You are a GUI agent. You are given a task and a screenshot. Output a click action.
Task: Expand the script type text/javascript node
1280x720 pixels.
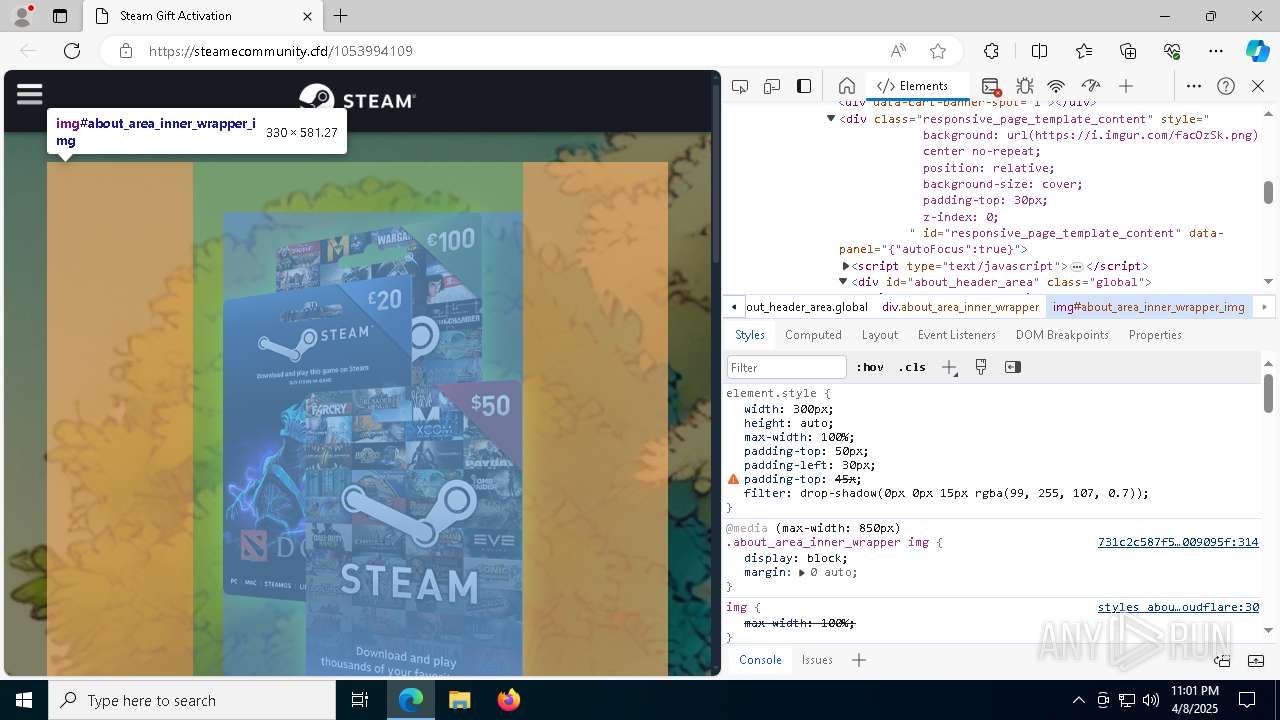tap(845, 266)
